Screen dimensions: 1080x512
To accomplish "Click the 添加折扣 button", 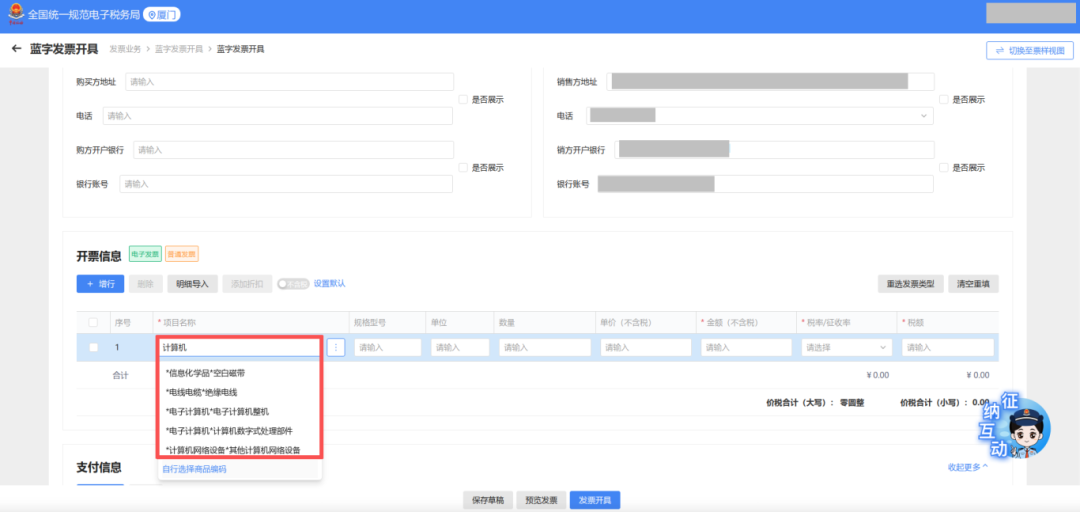I will 247,283.
